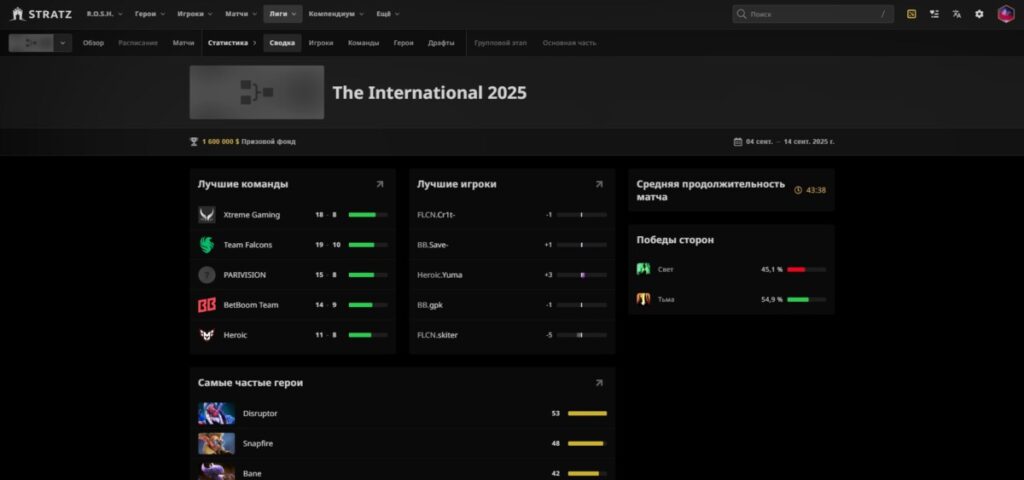Open player BB.gpk link
Image resolution: width=1024 pixels, height=480 pixels.
click(430, 305)
